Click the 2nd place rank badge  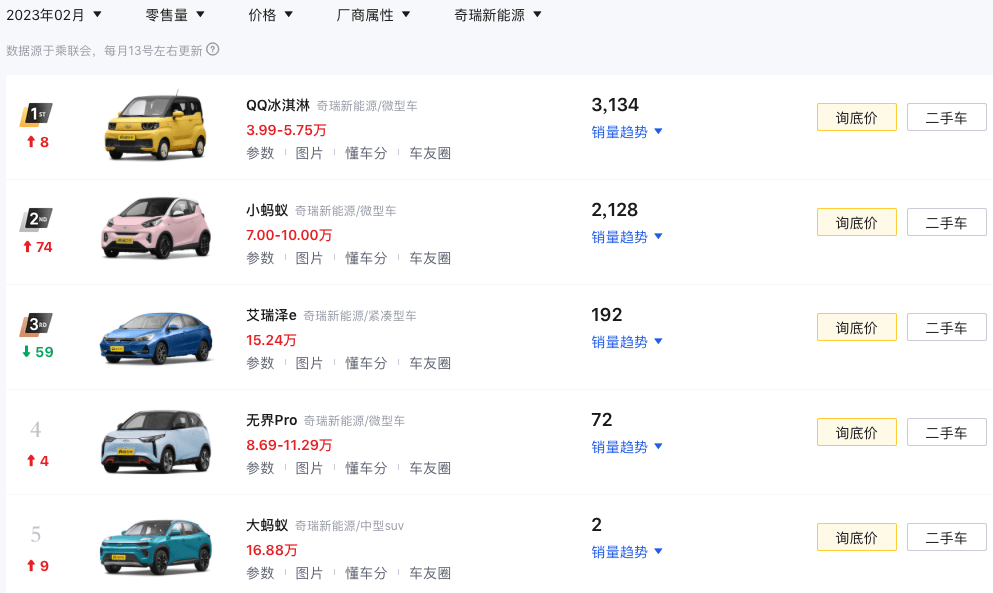click(36, 220)
